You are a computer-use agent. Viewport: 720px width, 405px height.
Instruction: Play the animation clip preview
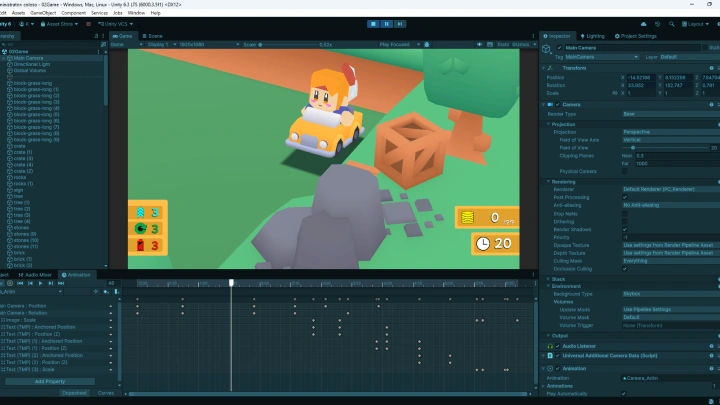(40, 283)
